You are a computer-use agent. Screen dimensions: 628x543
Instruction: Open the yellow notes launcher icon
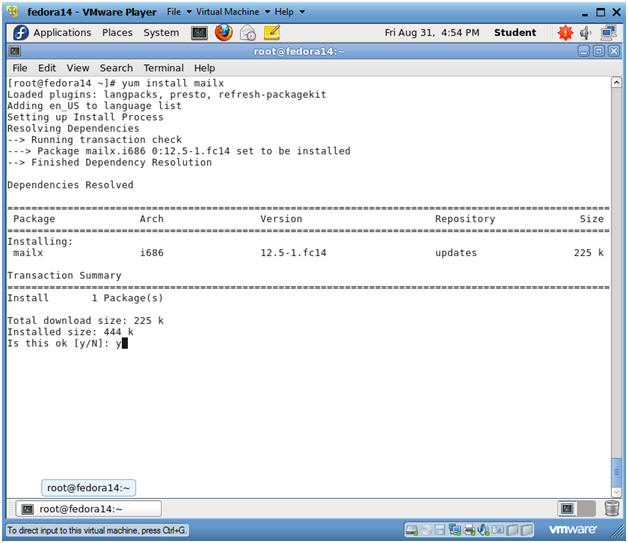pyautogui.click(x=272, y=32)
